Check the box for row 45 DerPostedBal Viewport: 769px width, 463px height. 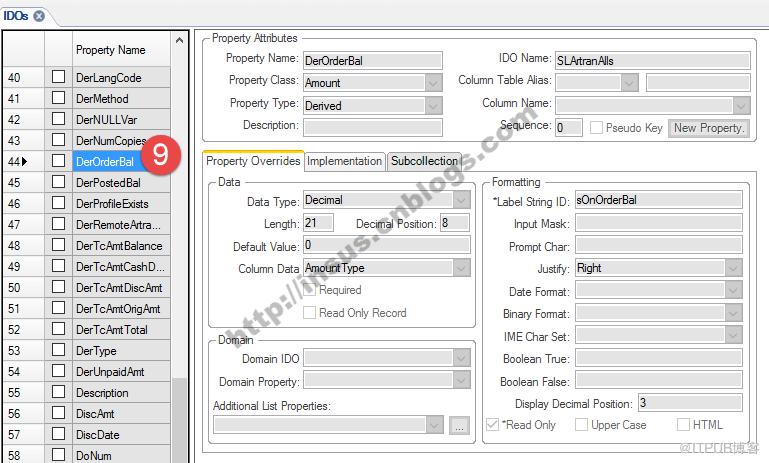[x=58, y=182]
